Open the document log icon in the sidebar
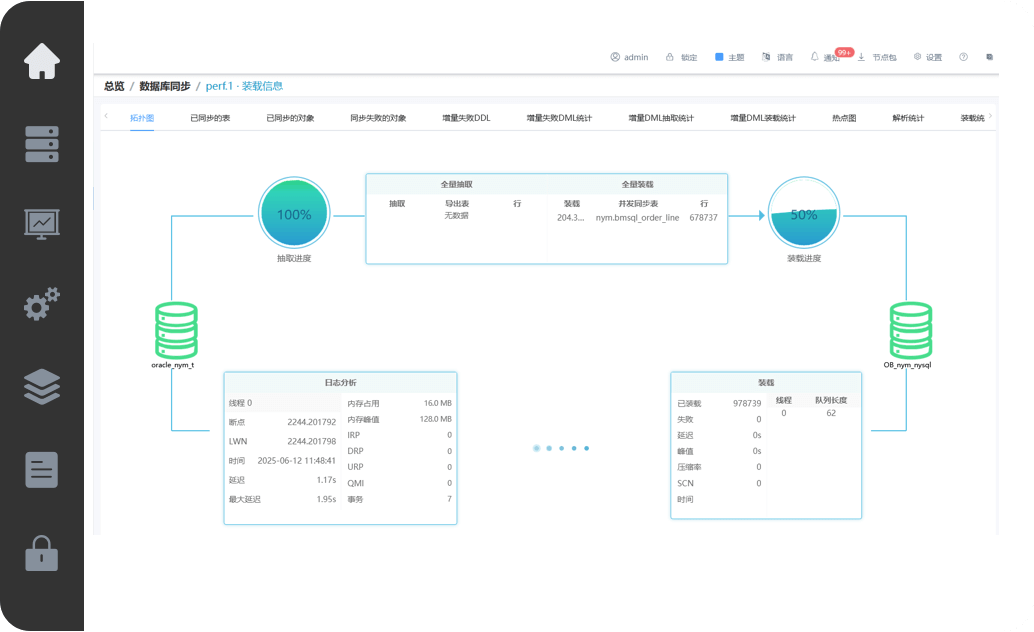The image size is (1034, 632). [x=42, y=469]
